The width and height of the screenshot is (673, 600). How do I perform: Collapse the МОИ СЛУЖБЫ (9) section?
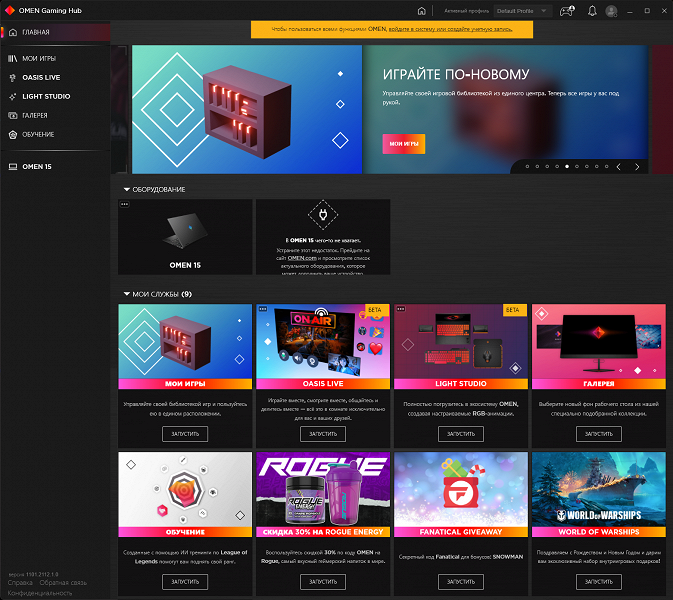click(127, 294)
